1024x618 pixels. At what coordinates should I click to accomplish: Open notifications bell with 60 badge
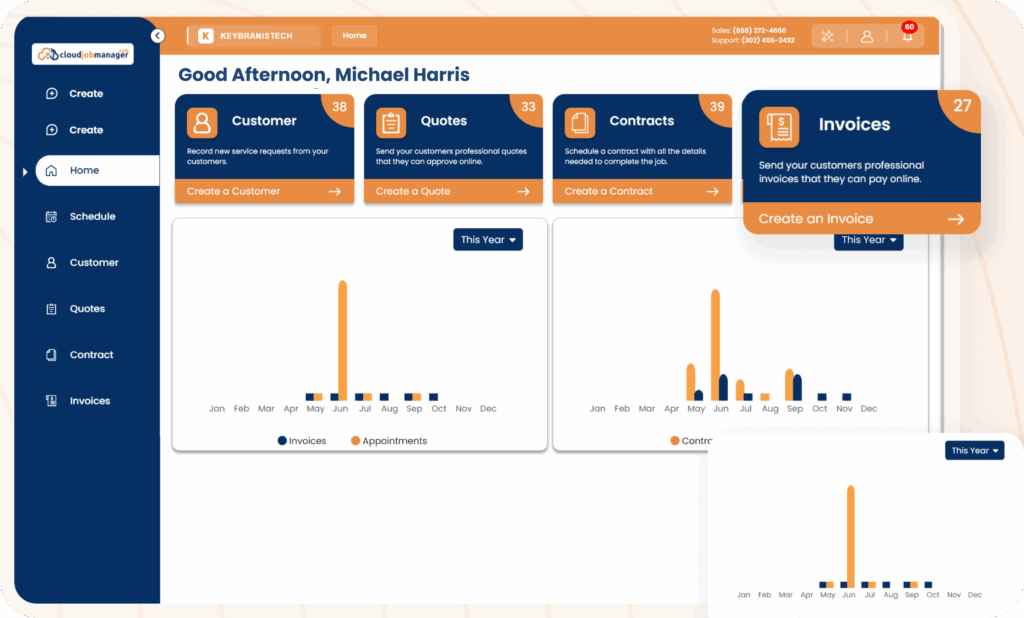tap(907, 36)
